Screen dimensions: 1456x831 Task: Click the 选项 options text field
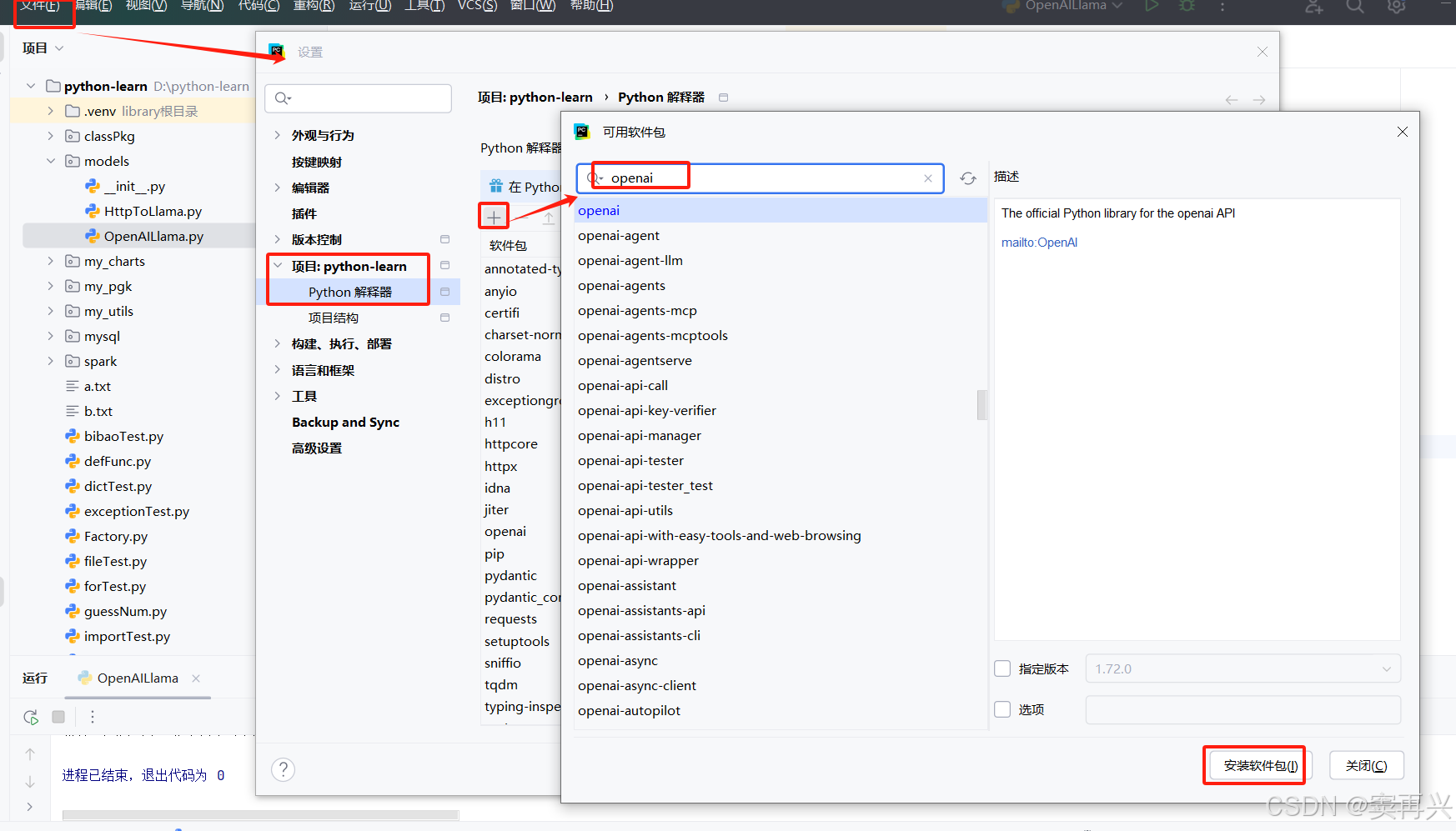point(1243,709)
